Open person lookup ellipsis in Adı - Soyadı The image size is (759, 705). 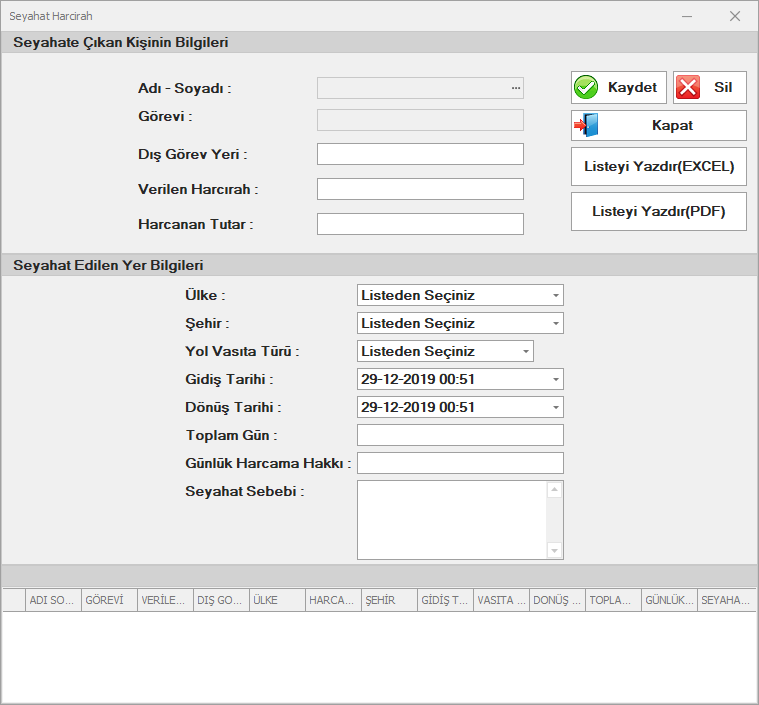pyautogui.click(x=516, y=88)
